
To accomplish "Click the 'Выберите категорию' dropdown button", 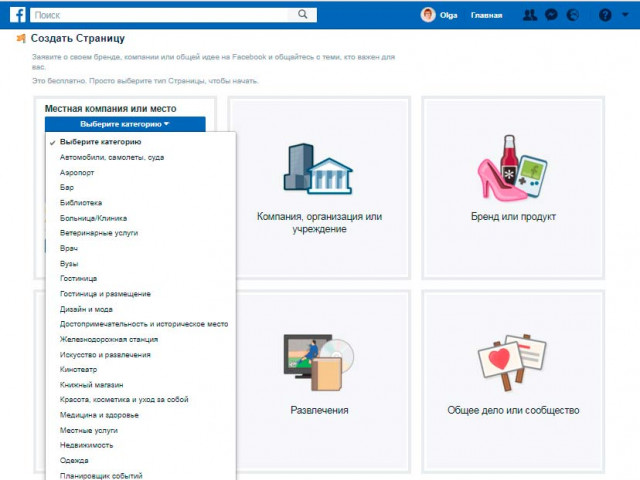I will pyautogui.click(x=125, y=125).
